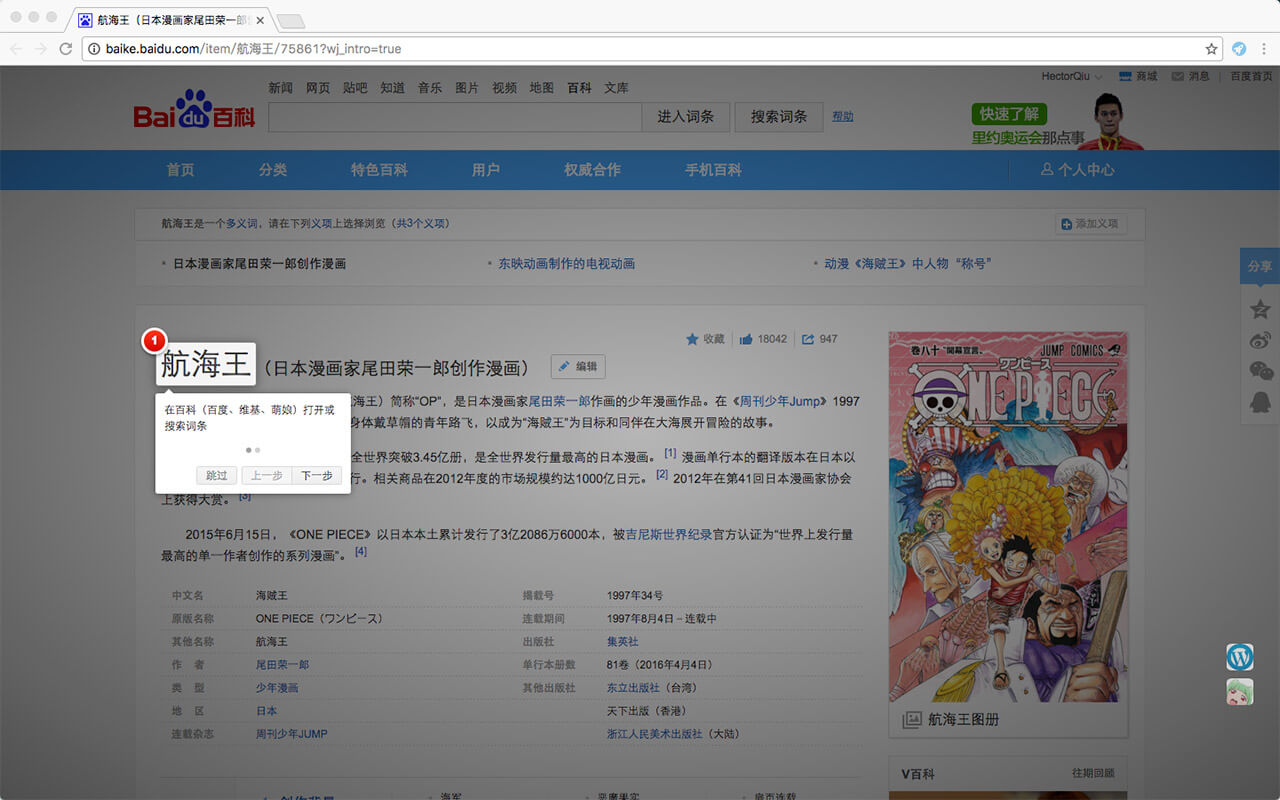This screenshot has width=1280, height=800.
Task: Click the Baike search input field
Action: point(455,117)
